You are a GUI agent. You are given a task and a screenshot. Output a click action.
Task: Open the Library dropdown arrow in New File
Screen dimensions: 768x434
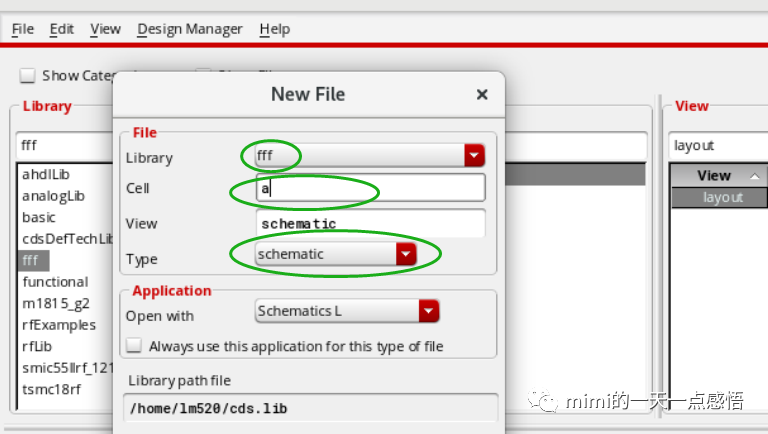(474, 155)
